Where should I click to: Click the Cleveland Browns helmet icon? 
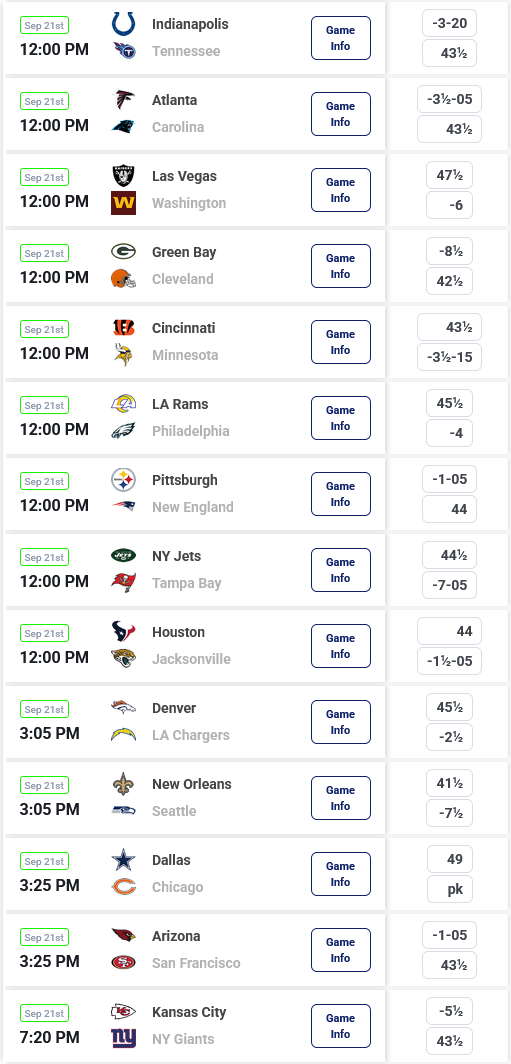pyautogui.click(x=124, y=279)
